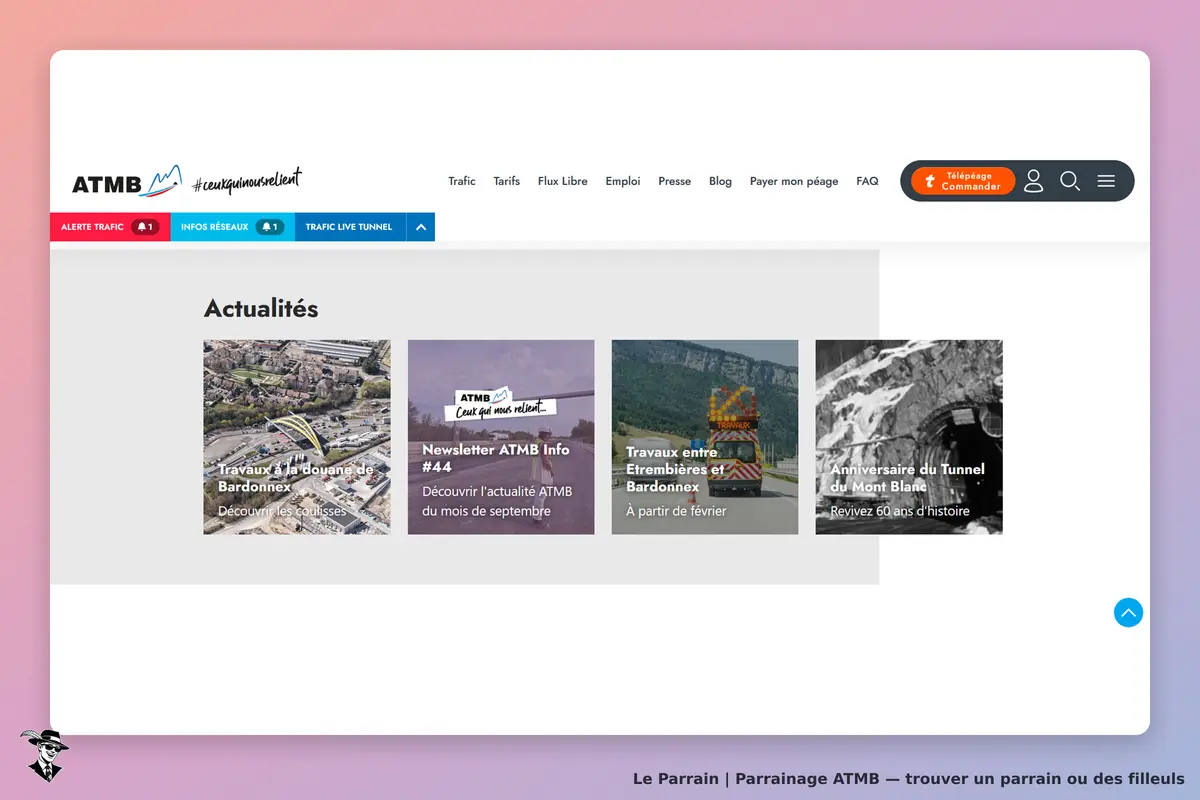Click the Télépéage Commander button
Viewport: 1200px width, 800px height.
coord(963,181)
